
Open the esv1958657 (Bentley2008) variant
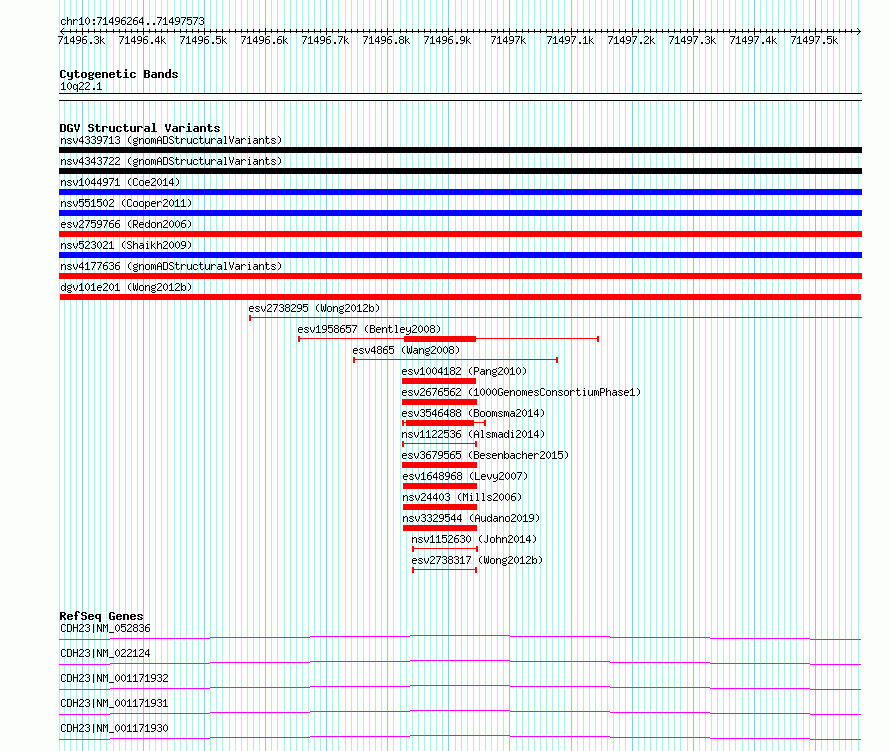click(x=369, y=329)
